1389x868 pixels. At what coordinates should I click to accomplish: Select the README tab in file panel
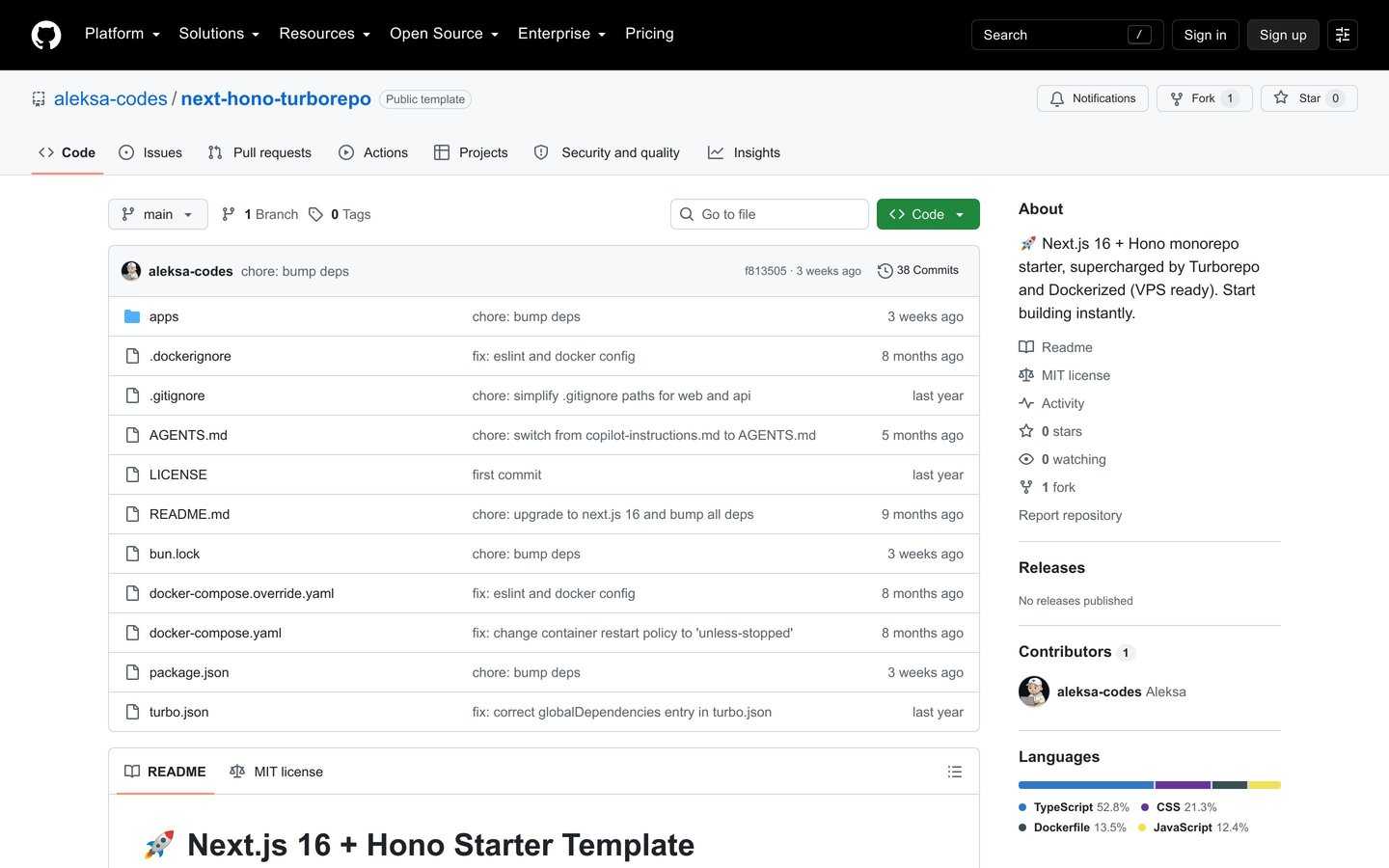[165, 772]
